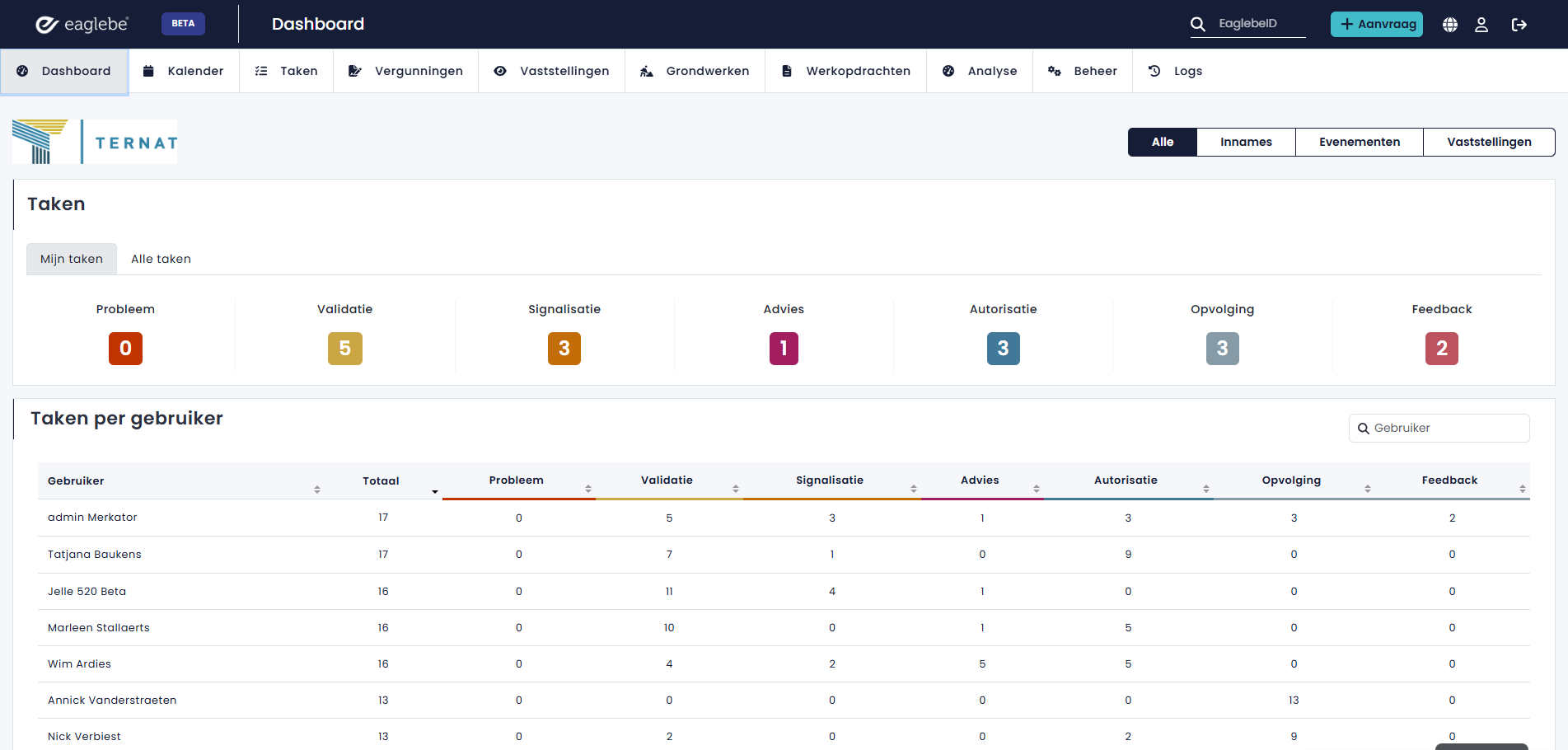The image size is (1568, 750).
Task: Sort by Opvolging column arrows
Action: point(1368,489)
